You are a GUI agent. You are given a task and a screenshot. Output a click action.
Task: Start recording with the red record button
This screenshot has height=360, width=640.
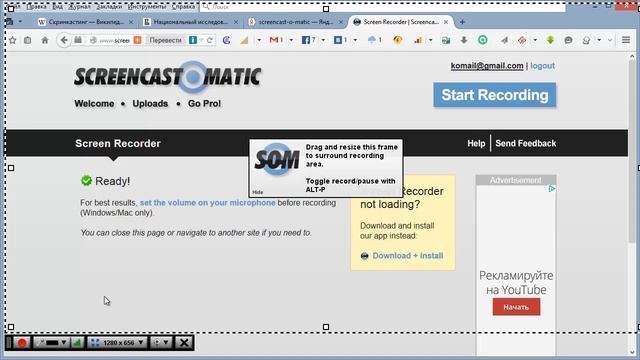pos(22,343)
